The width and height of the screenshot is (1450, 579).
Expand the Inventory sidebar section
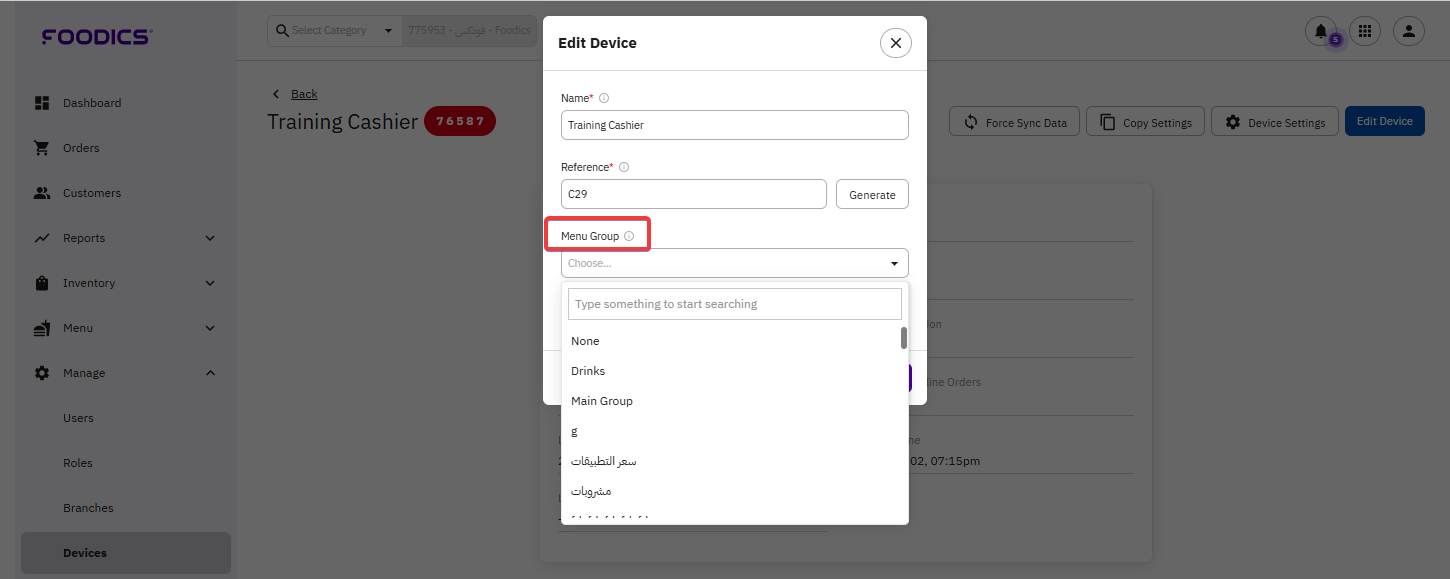click(x=210, y=283)
